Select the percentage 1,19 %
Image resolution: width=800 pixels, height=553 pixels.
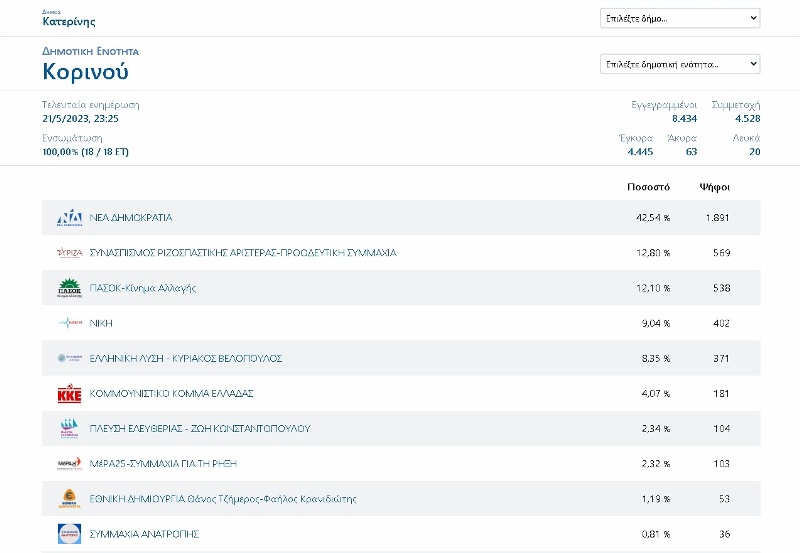tap(656, 499)
